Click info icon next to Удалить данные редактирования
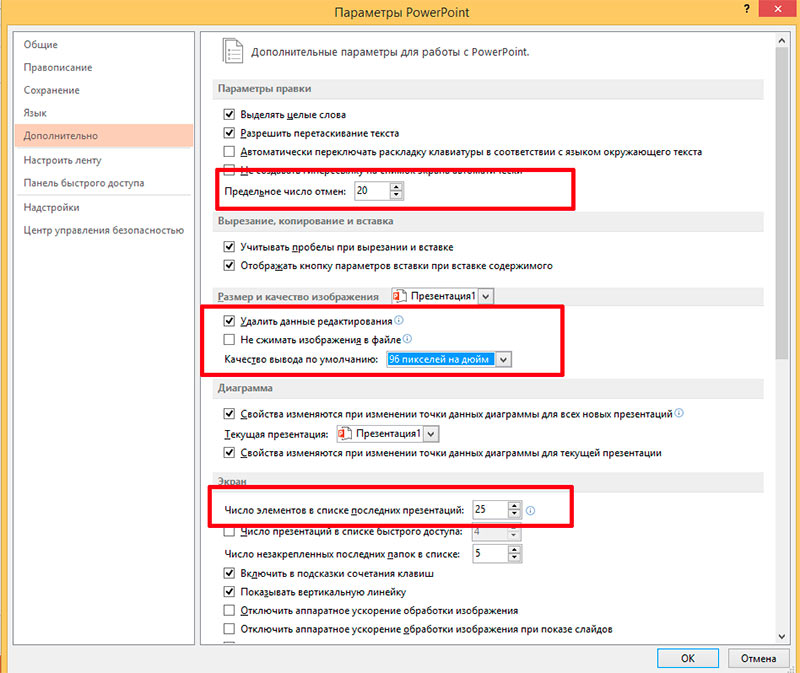The width and height of the screenshot is (800, 673). (x=399, y=320)
